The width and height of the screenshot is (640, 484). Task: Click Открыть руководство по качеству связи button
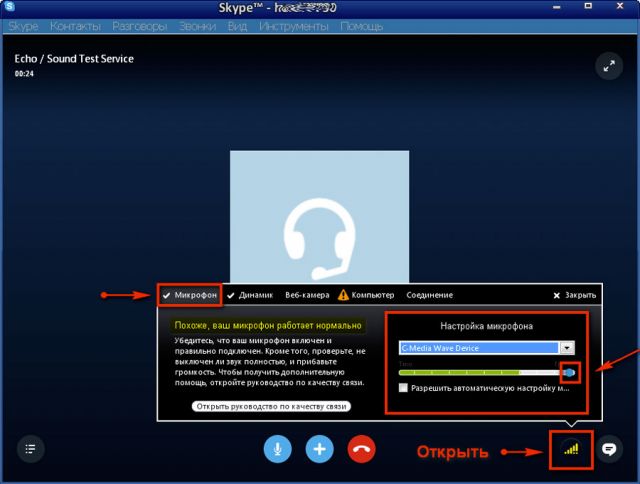click(x=271, y=406)
